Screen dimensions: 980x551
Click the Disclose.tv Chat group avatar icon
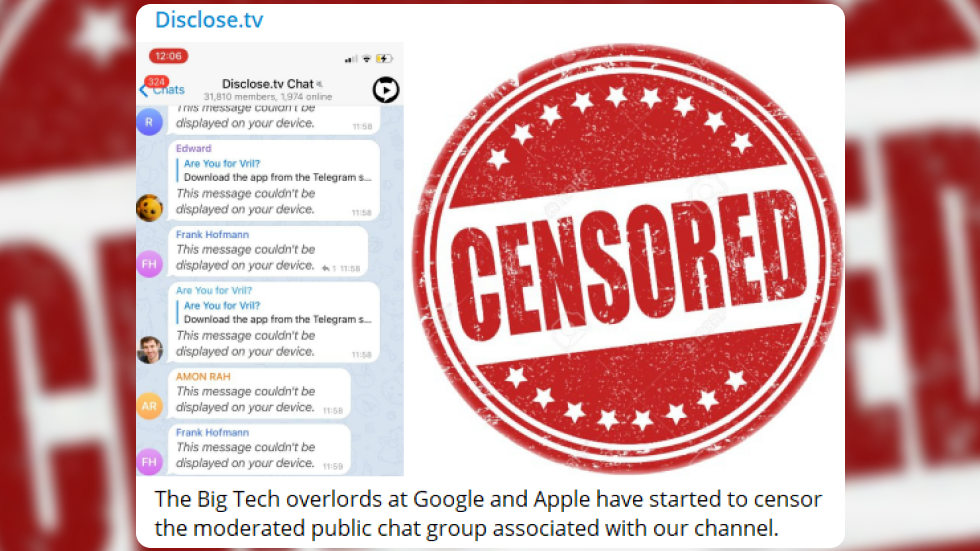(386, 90)
